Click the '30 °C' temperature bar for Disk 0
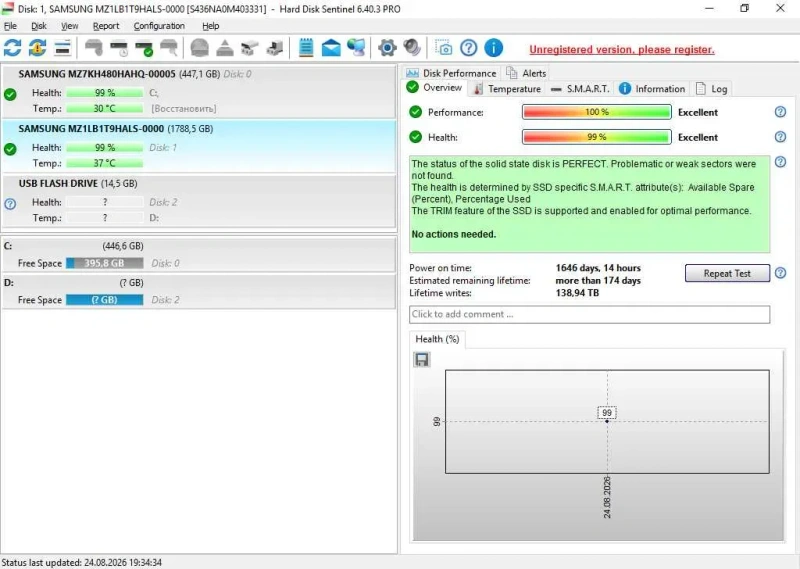The image size is (800, 569). [105, 109]
